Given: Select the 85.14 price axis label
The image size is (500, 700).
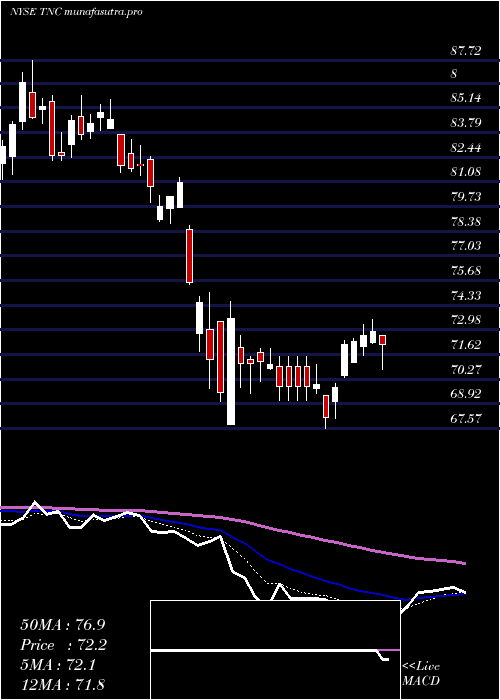Looking at the screenshot, I should point(466,97).
